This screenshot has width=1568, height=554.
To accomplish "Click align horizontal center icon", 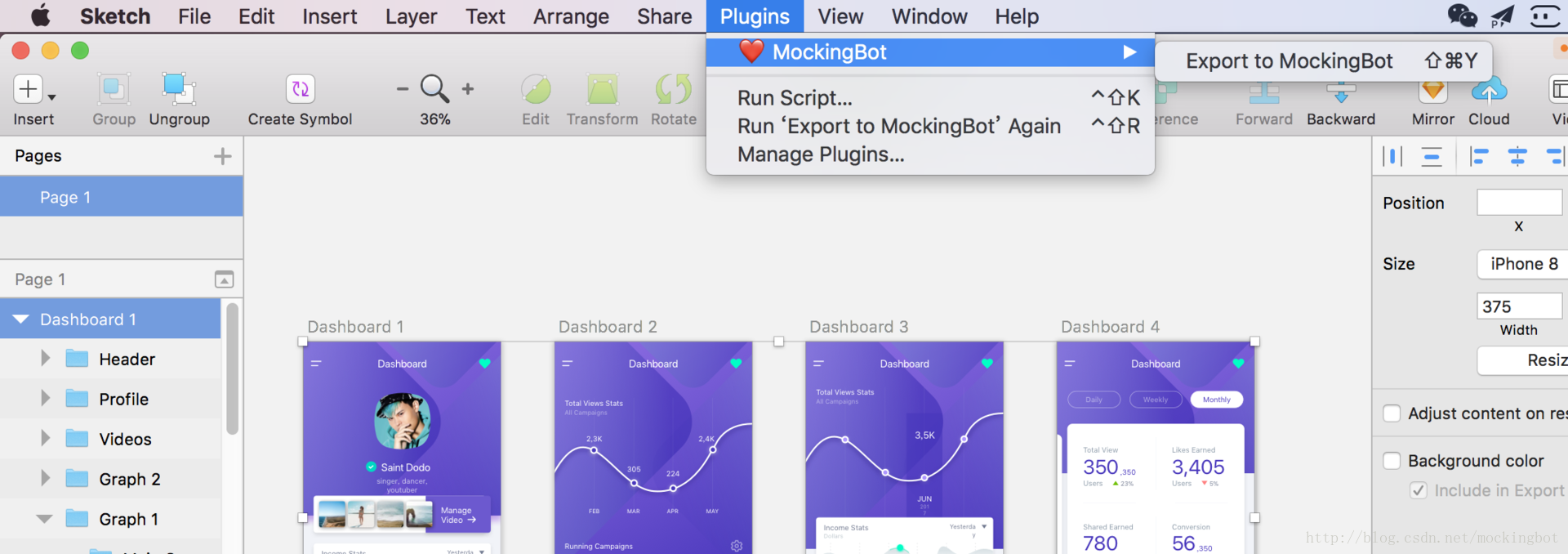I will (x=1517, y=156).
